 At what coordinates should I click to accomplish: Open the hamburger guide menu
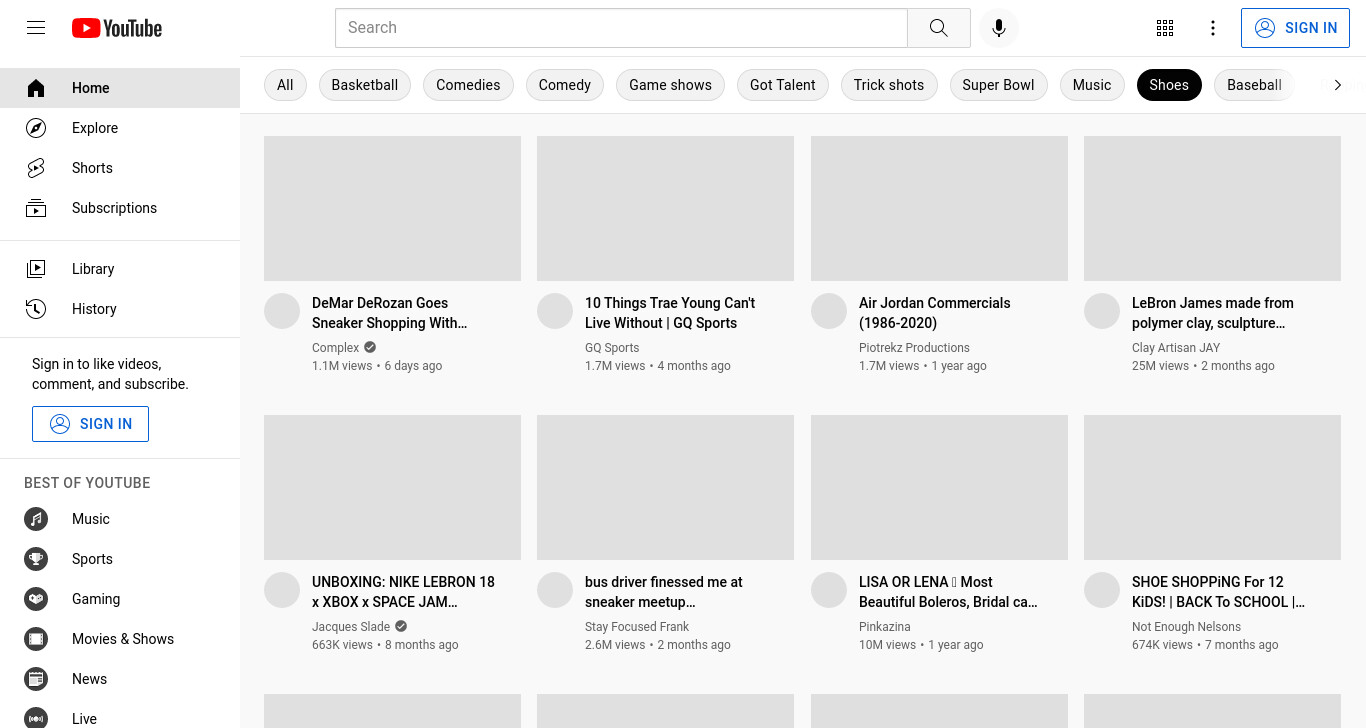pos(36,28)
